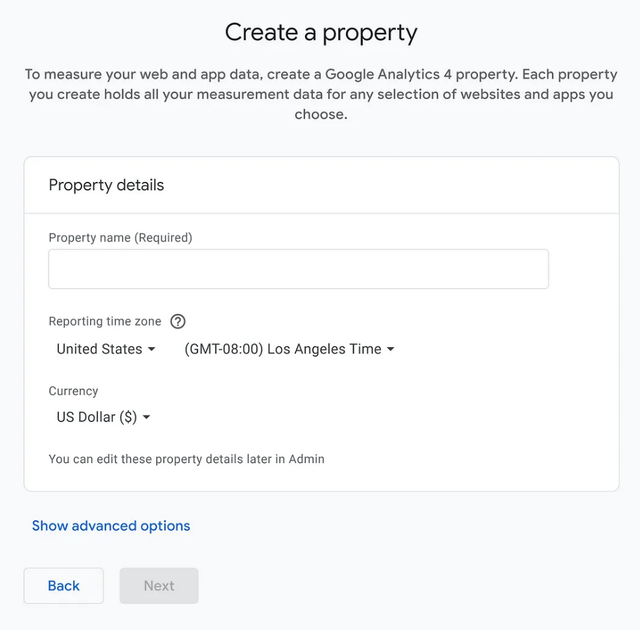Focus the Property name text field
The image size is (640, 630).
[x=298, y=269]
